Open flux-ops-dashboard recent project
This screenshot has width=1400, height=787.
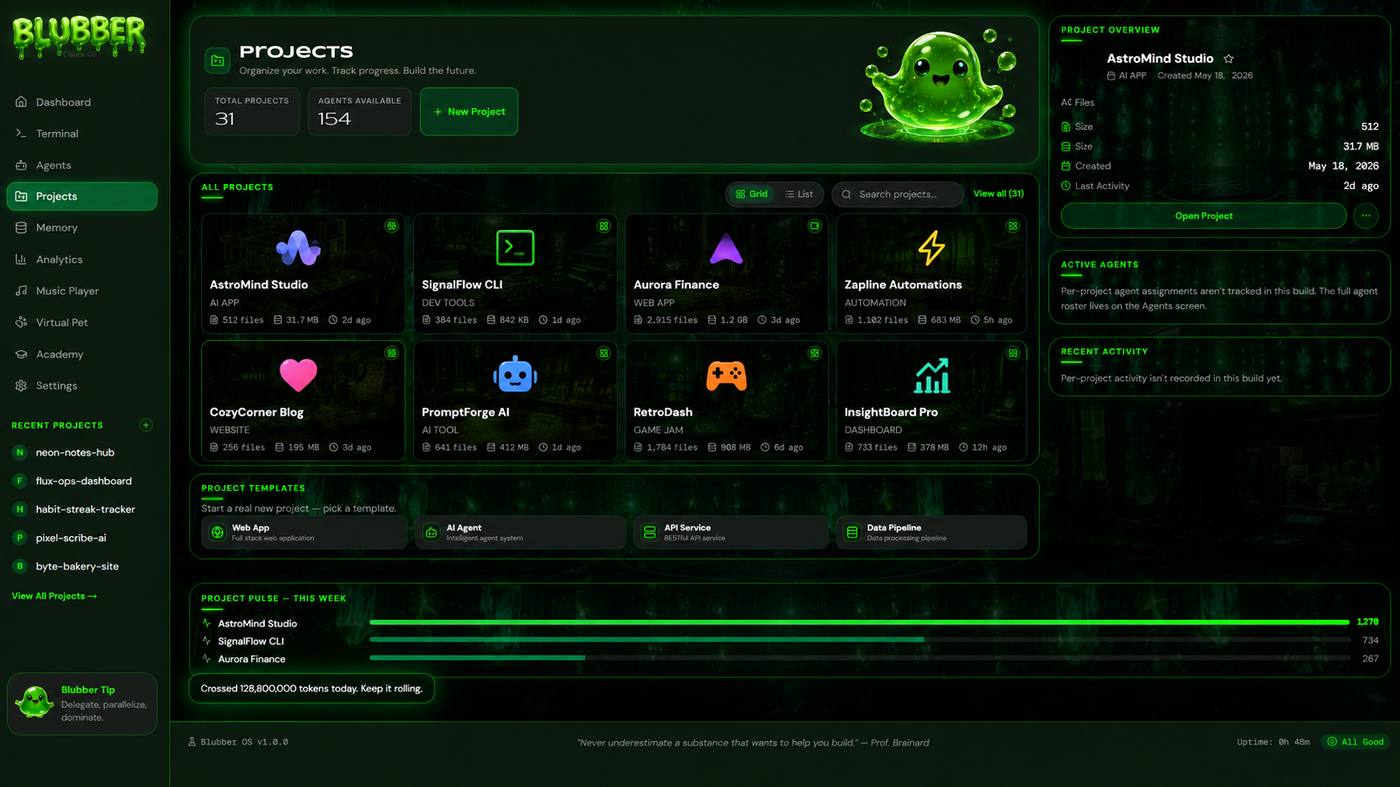coord(82,481)
